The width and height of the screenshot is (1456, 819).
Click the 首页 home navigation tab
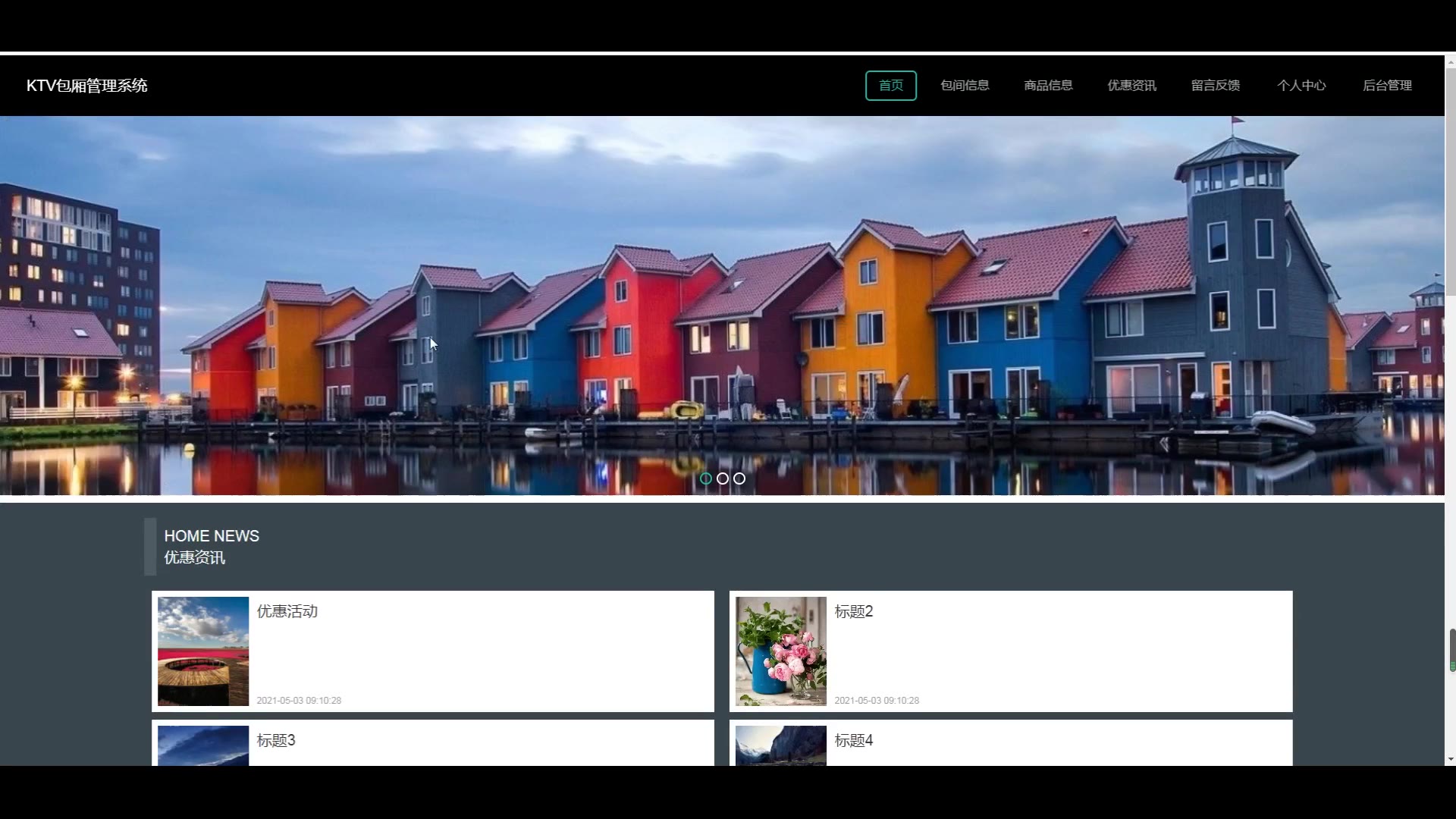(x=890, y=86)
